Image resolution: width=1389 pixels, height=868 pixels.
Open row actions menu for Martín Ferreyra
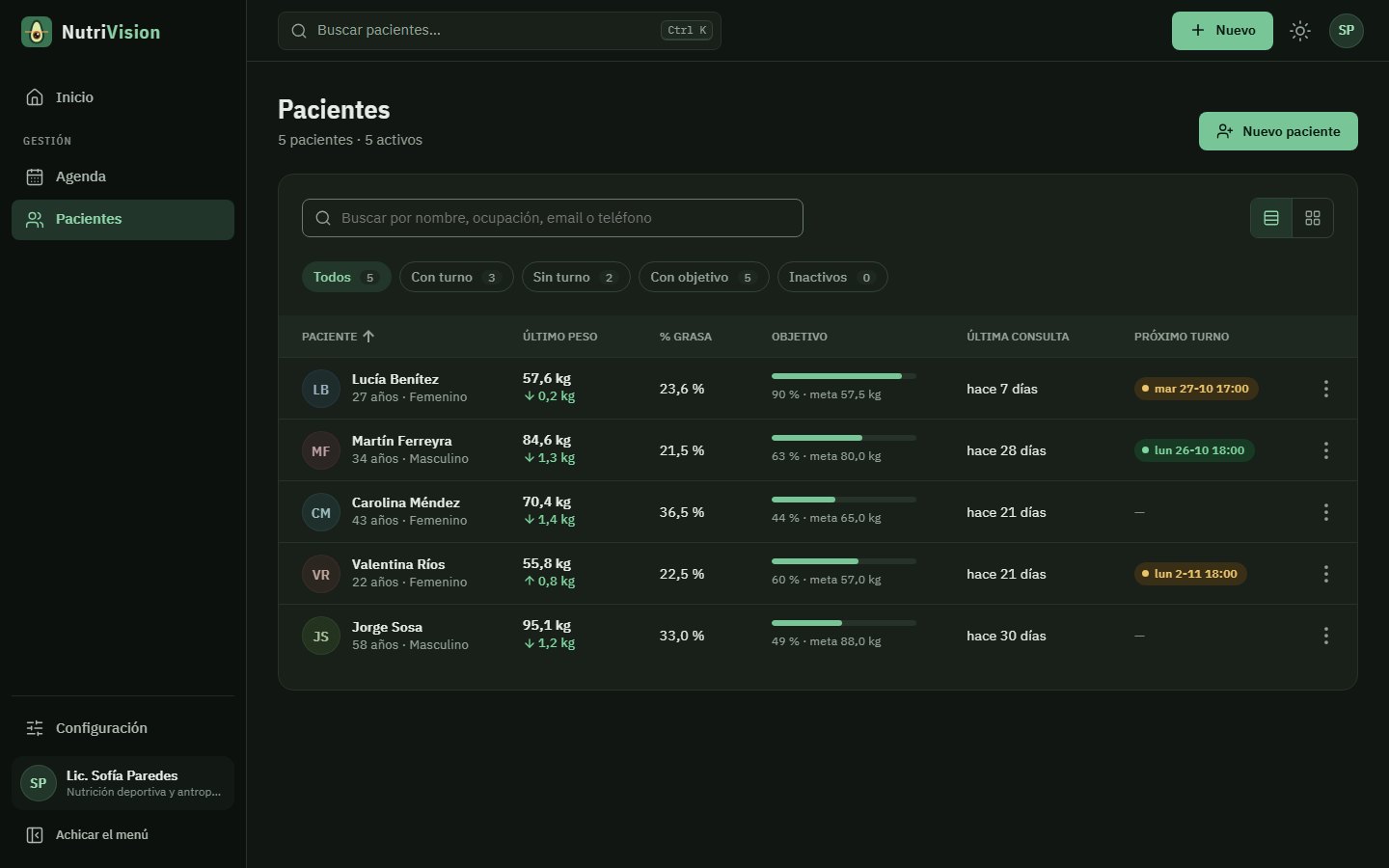[1326, 450]
